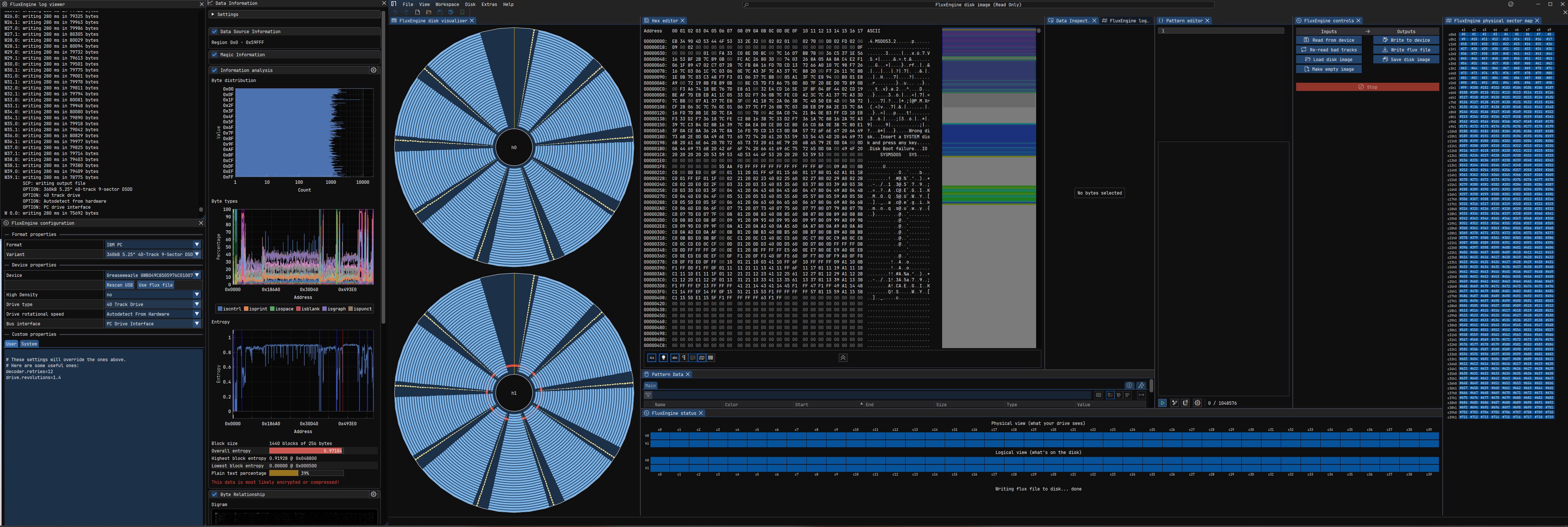Toggle case-sensitive 'Aa' icon in hex editor footer
This screenshot has width=1568, height=527.
(652, 358)
